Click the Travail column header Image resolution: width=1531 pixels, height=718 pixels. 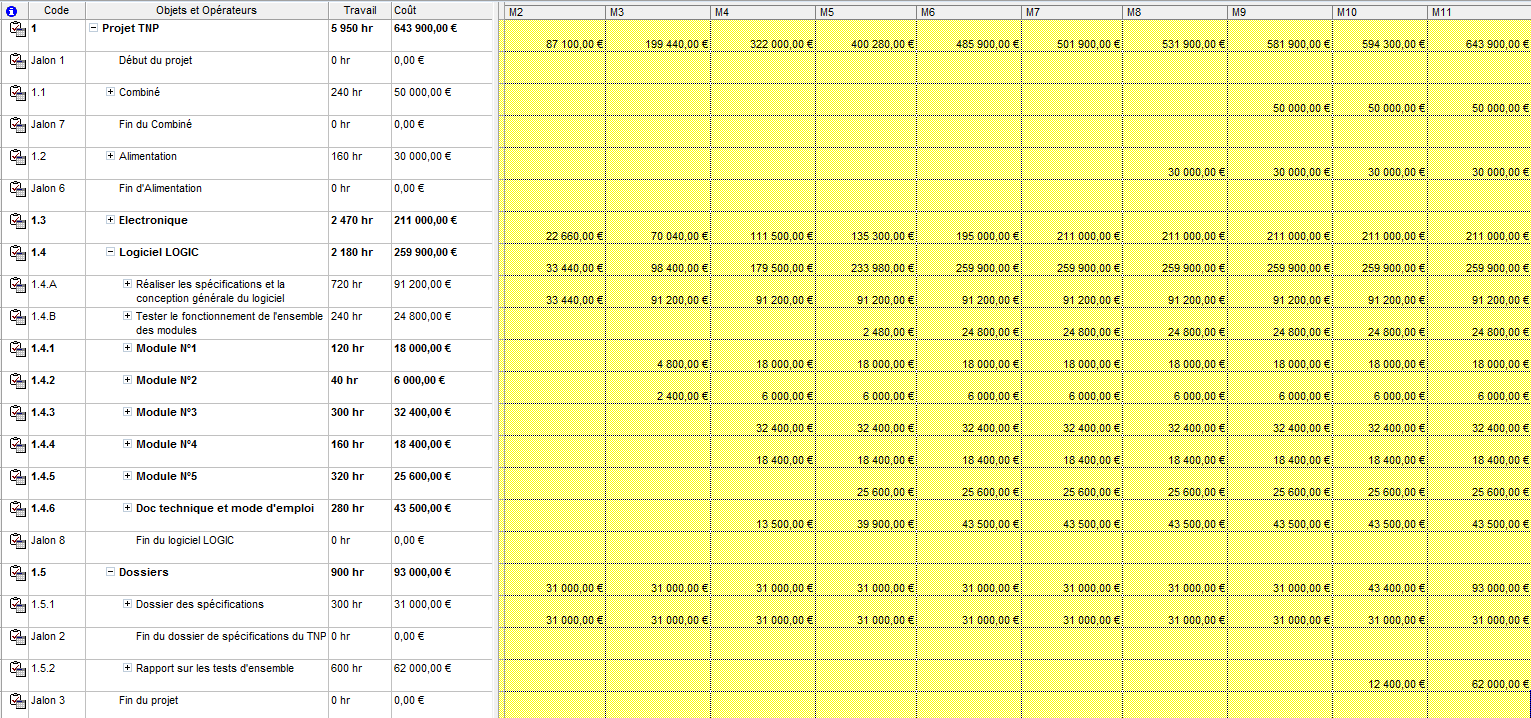pyautogui.click(x=359, y=10)
